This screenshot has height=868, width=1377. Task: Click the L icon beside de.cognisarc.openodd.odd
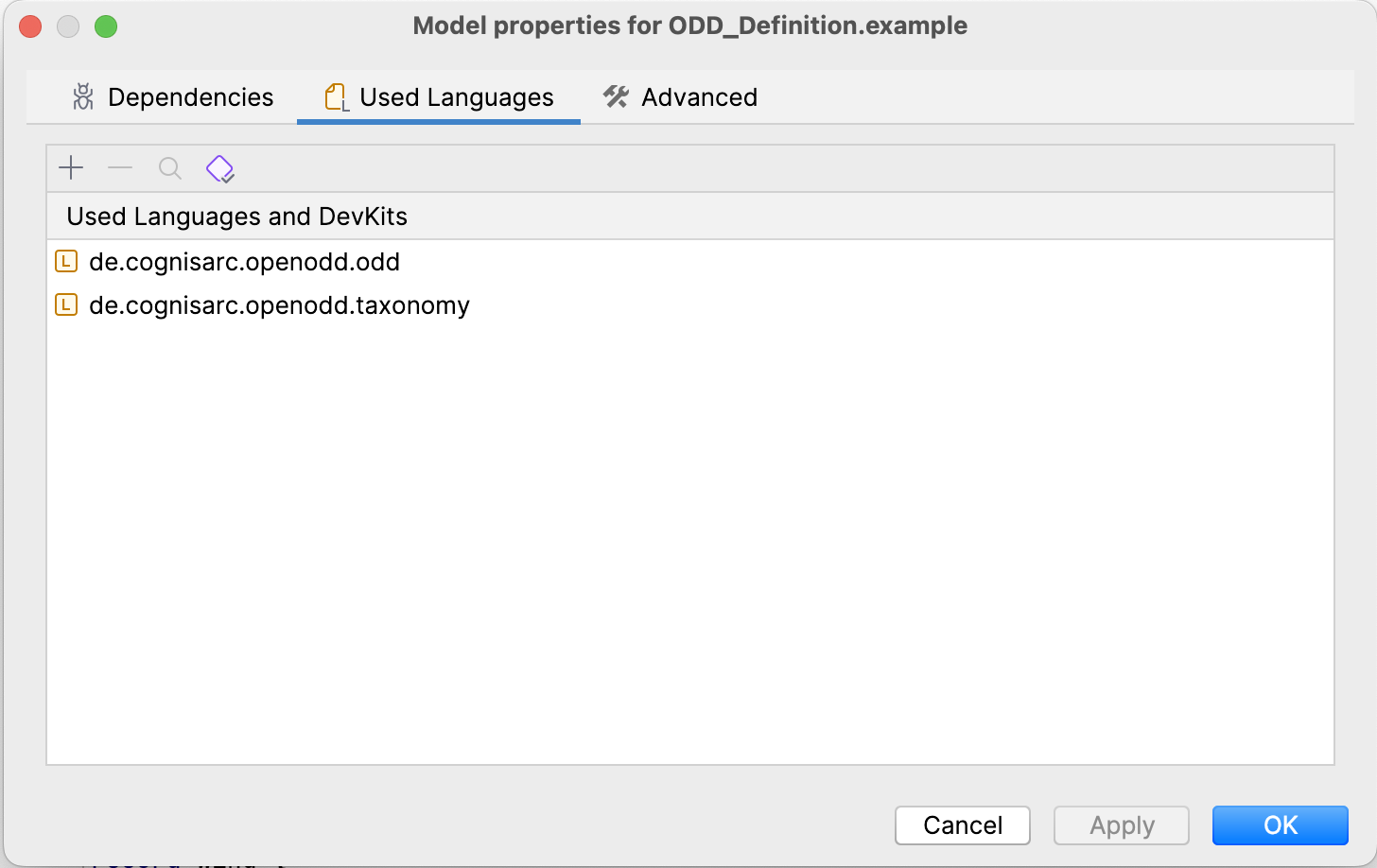(x=66, y=261)
